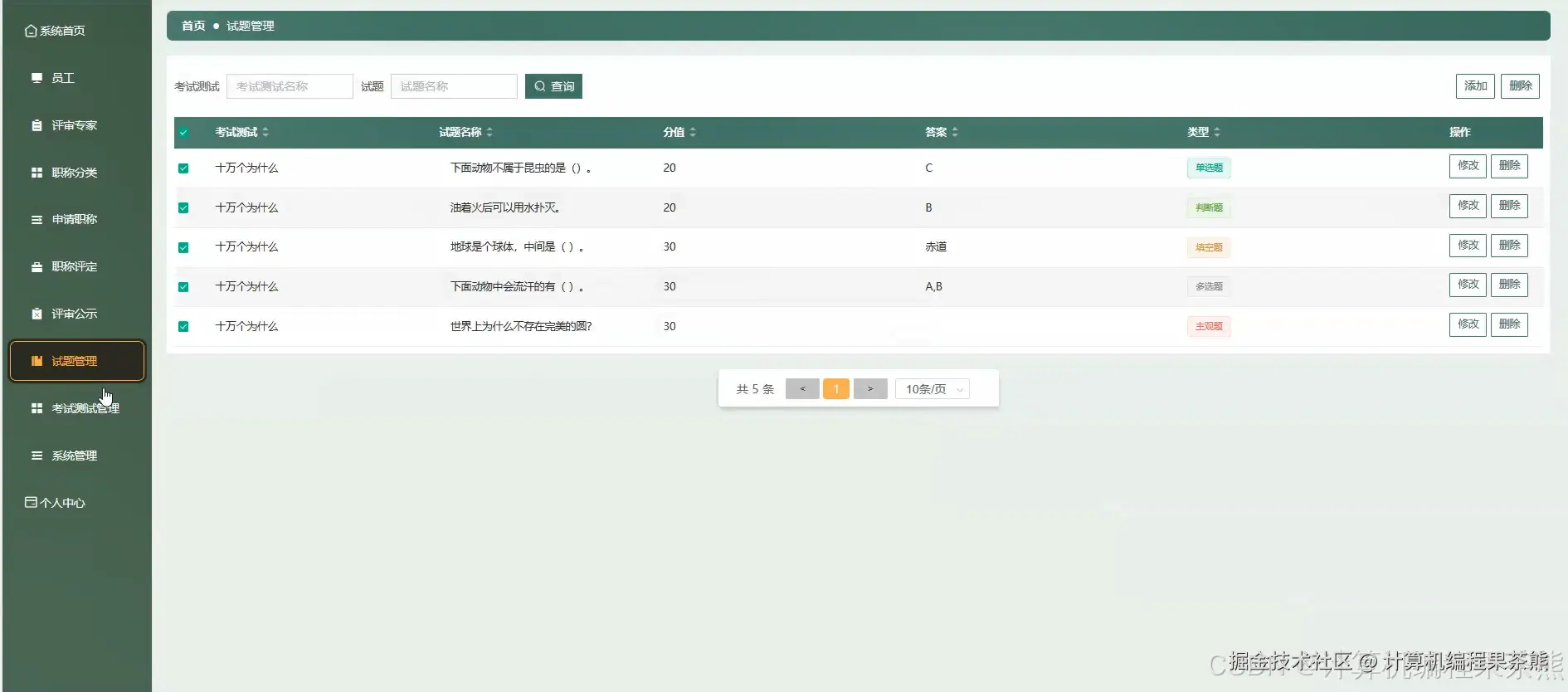Image resolution: width=1568 pixels, height=692 pixels.
Task: Open the 10条/页 page size dropdown
Action: [x=933, y=389]
